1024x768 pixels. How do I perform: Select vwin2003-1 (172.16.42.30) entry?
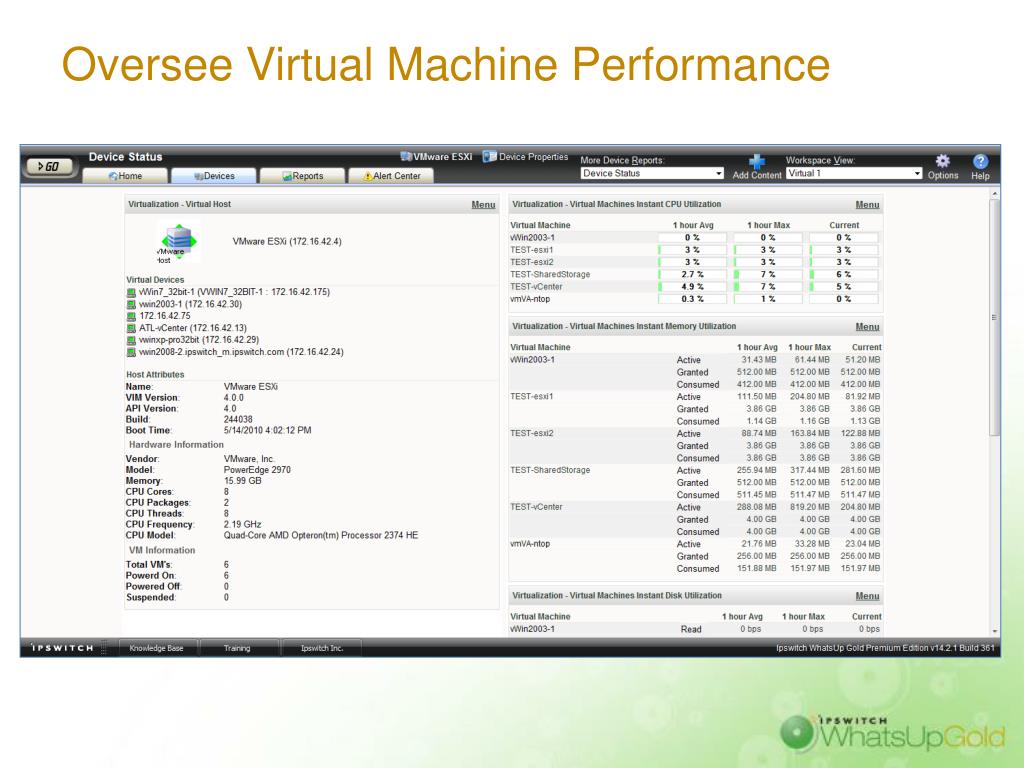click(x=190, y=304)
